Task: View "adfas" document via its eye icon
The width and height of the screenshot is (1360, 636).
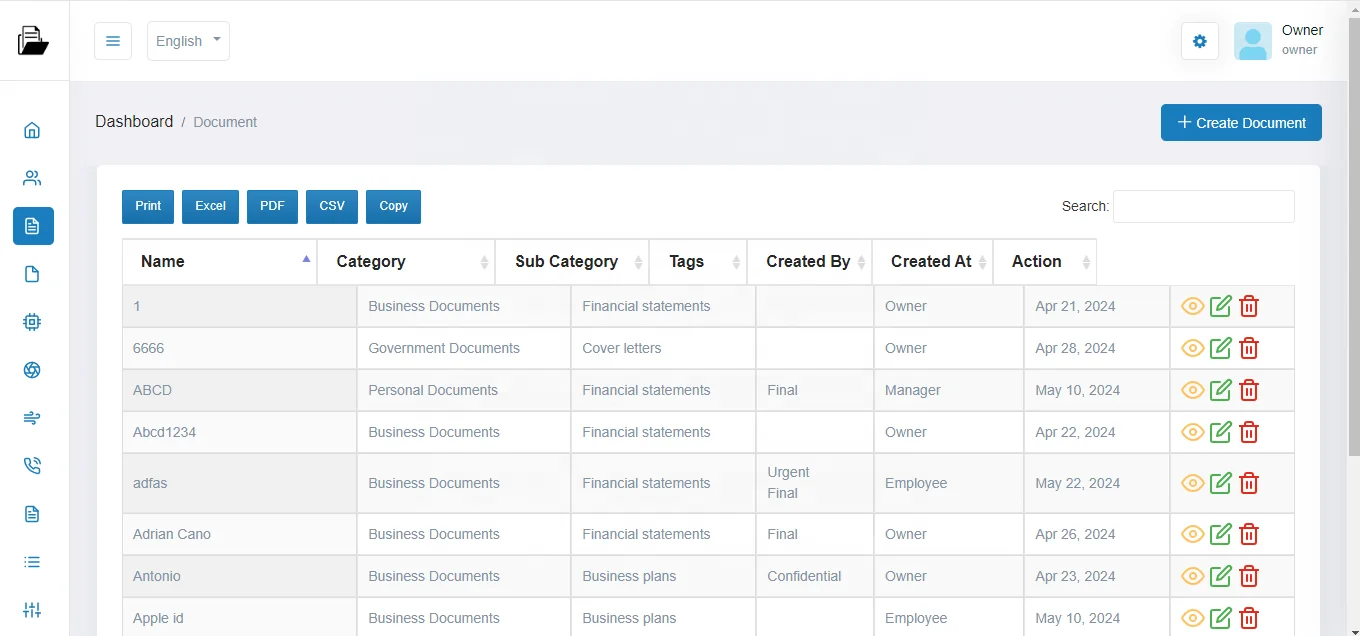Action: 1192,483
